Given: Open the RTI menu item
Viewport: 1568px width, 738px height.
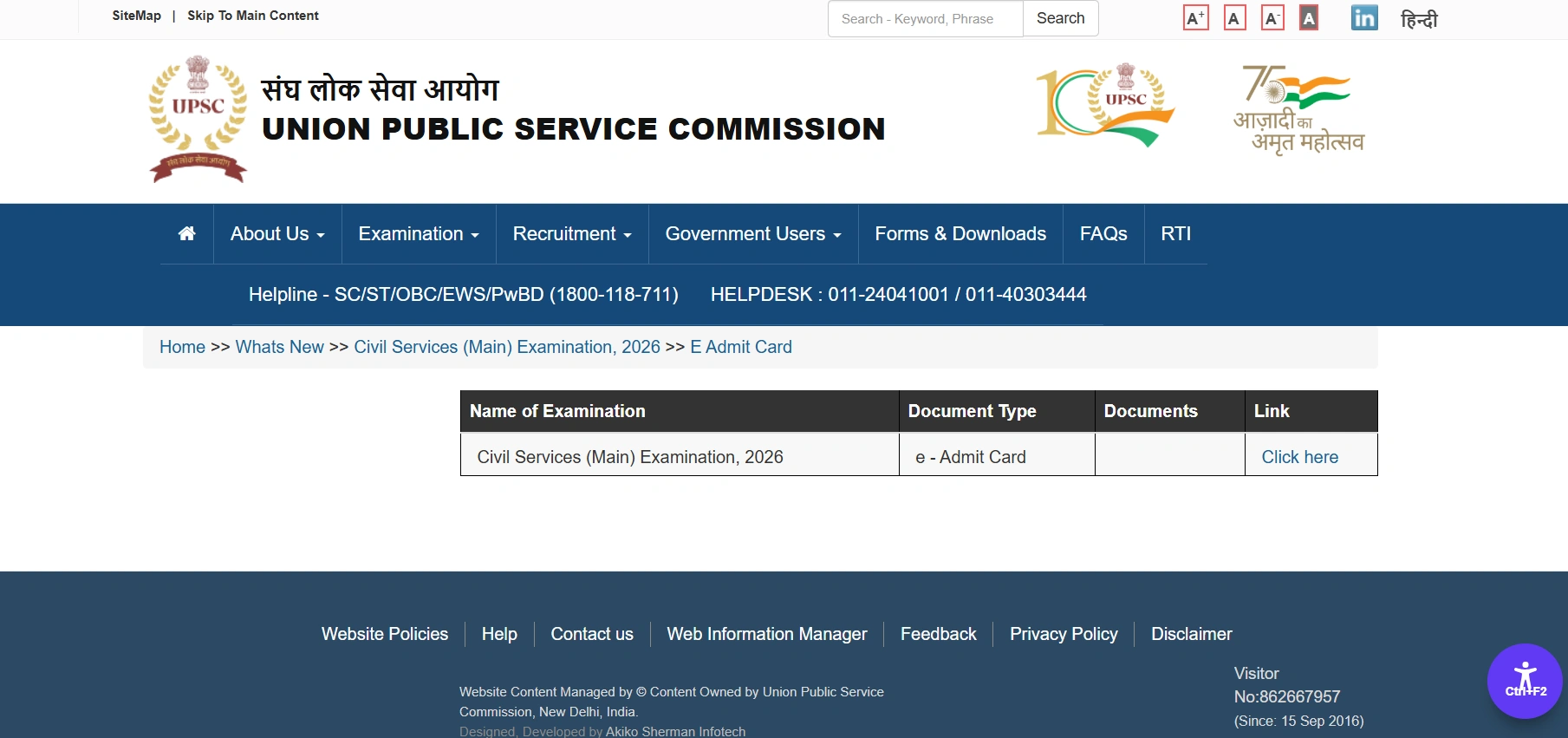Looking at the screenshot, I should pos(1176,234).
